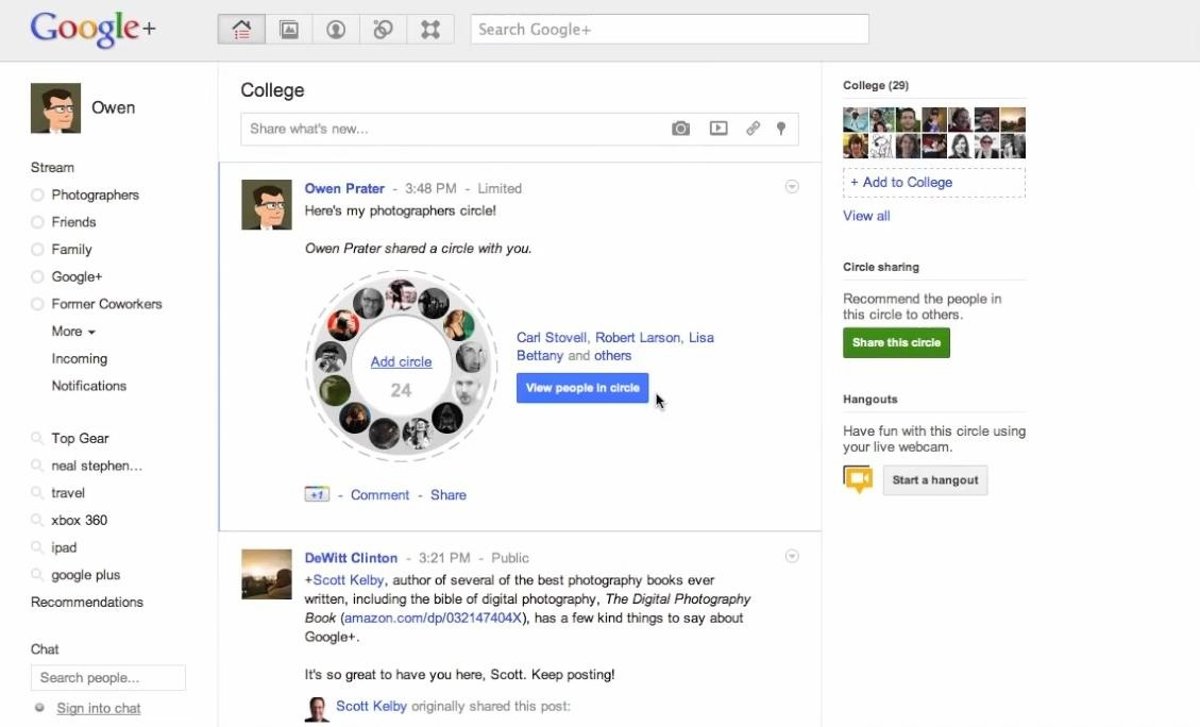Click the video icon in share box
The width and height of the screenshot is (1200, 727).
tap(718, 128)
